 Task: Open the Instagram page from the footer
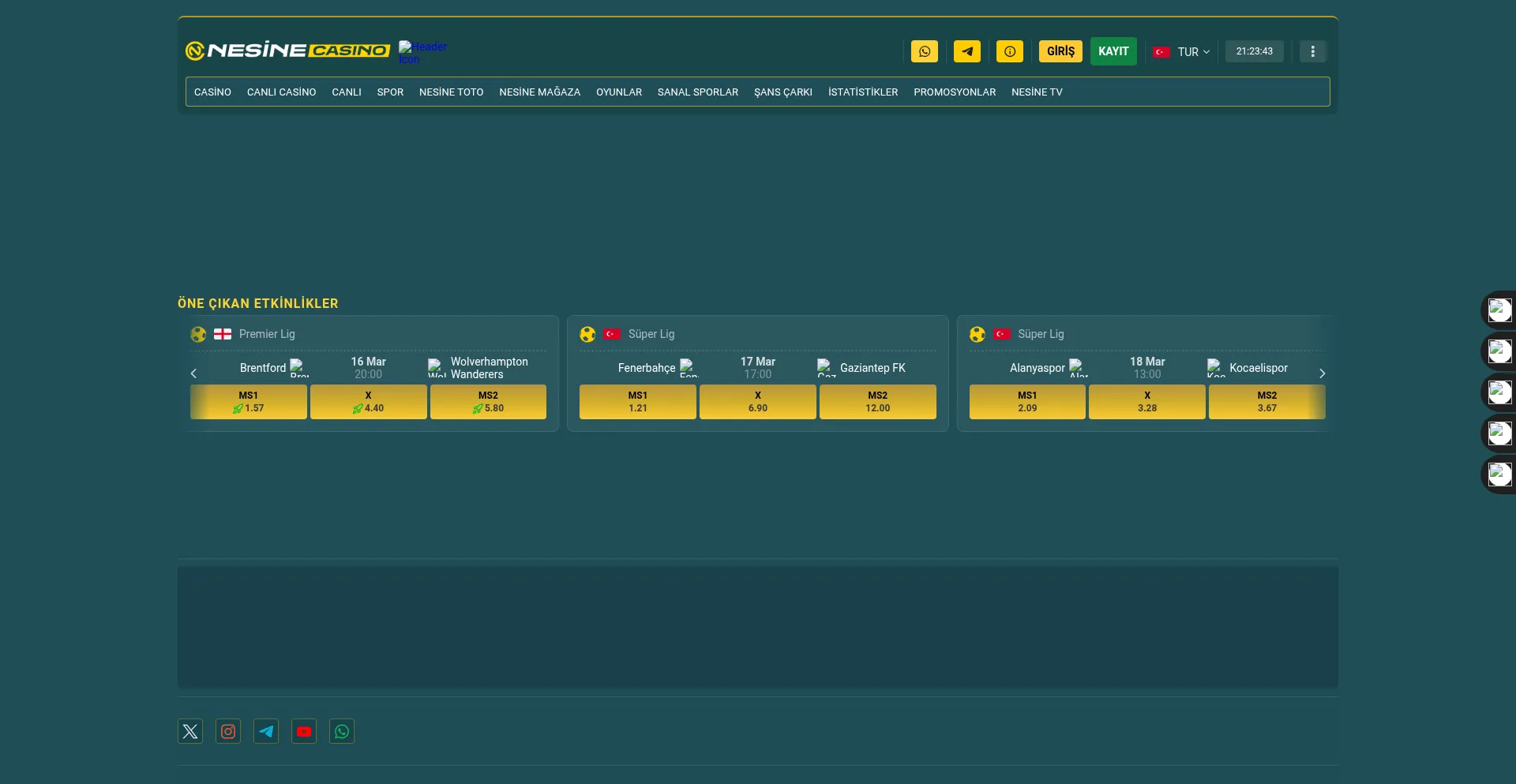(x=228, y=731)
